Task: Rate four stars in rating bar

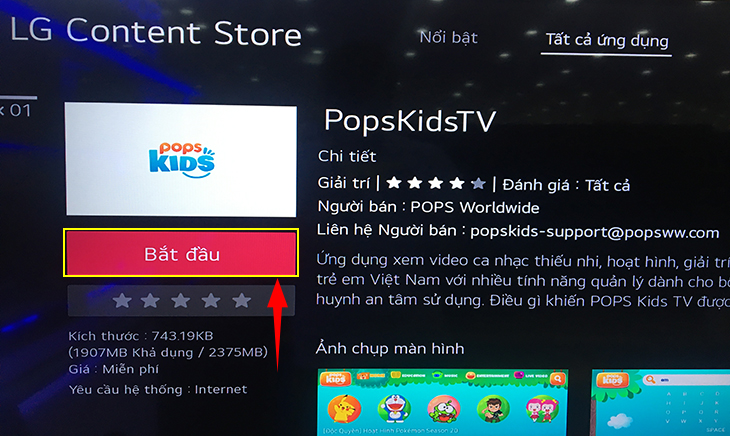Action: [211, 301]
